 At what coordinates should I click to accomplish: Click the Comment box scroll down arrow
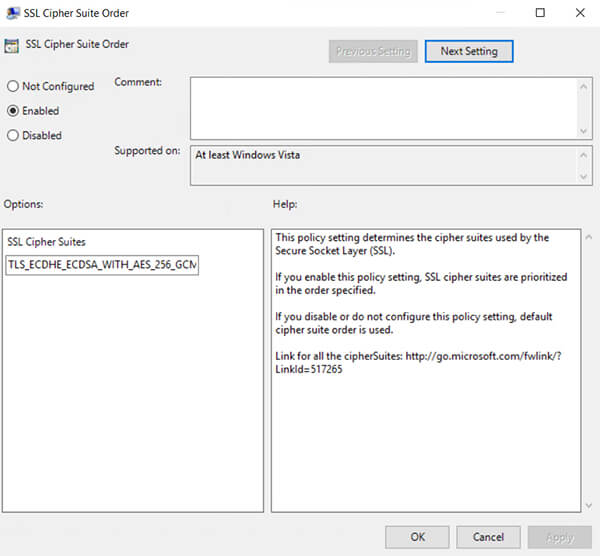point(583,130)
